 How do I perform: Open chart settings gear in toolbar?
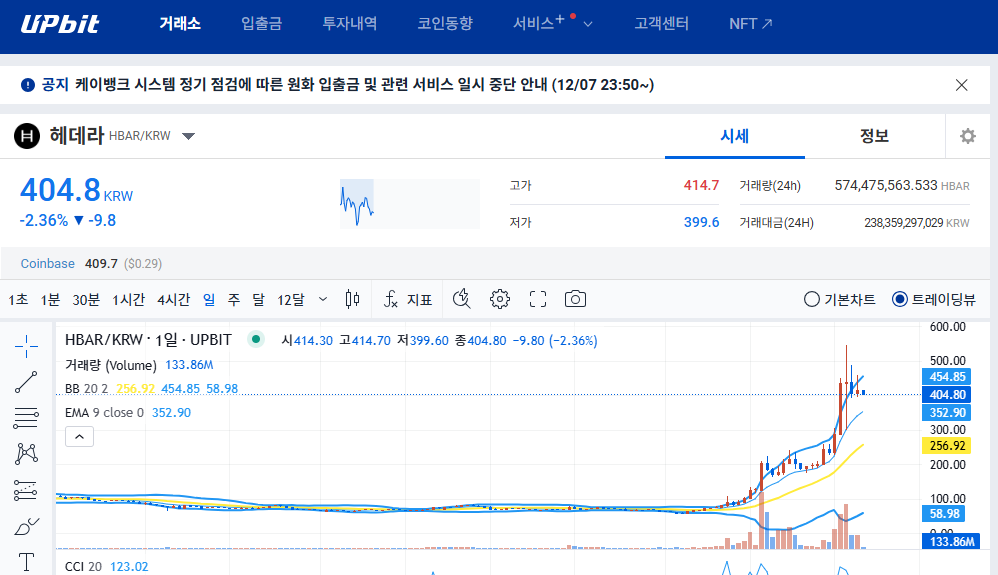click(x=500, y=299)
